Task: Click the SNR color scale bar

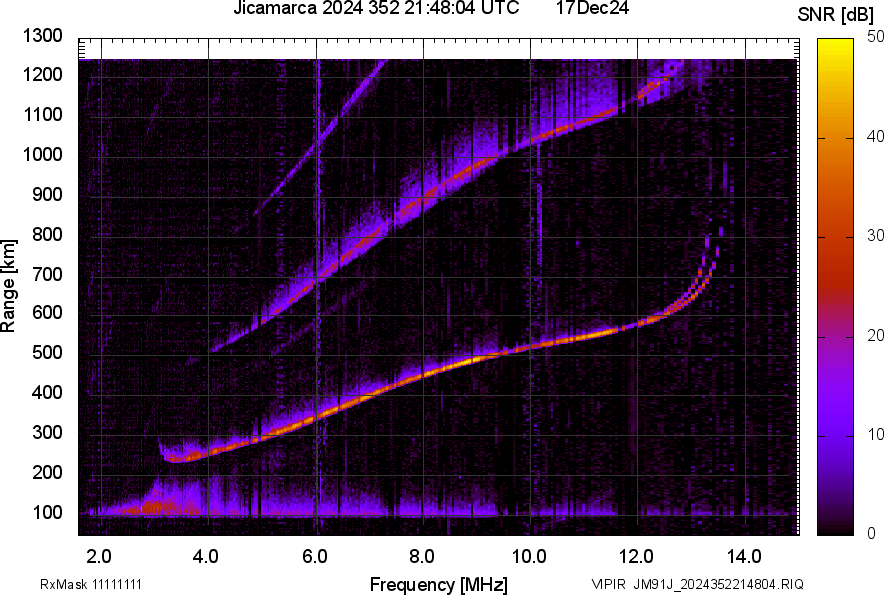Action: click(x=835, y=287)
